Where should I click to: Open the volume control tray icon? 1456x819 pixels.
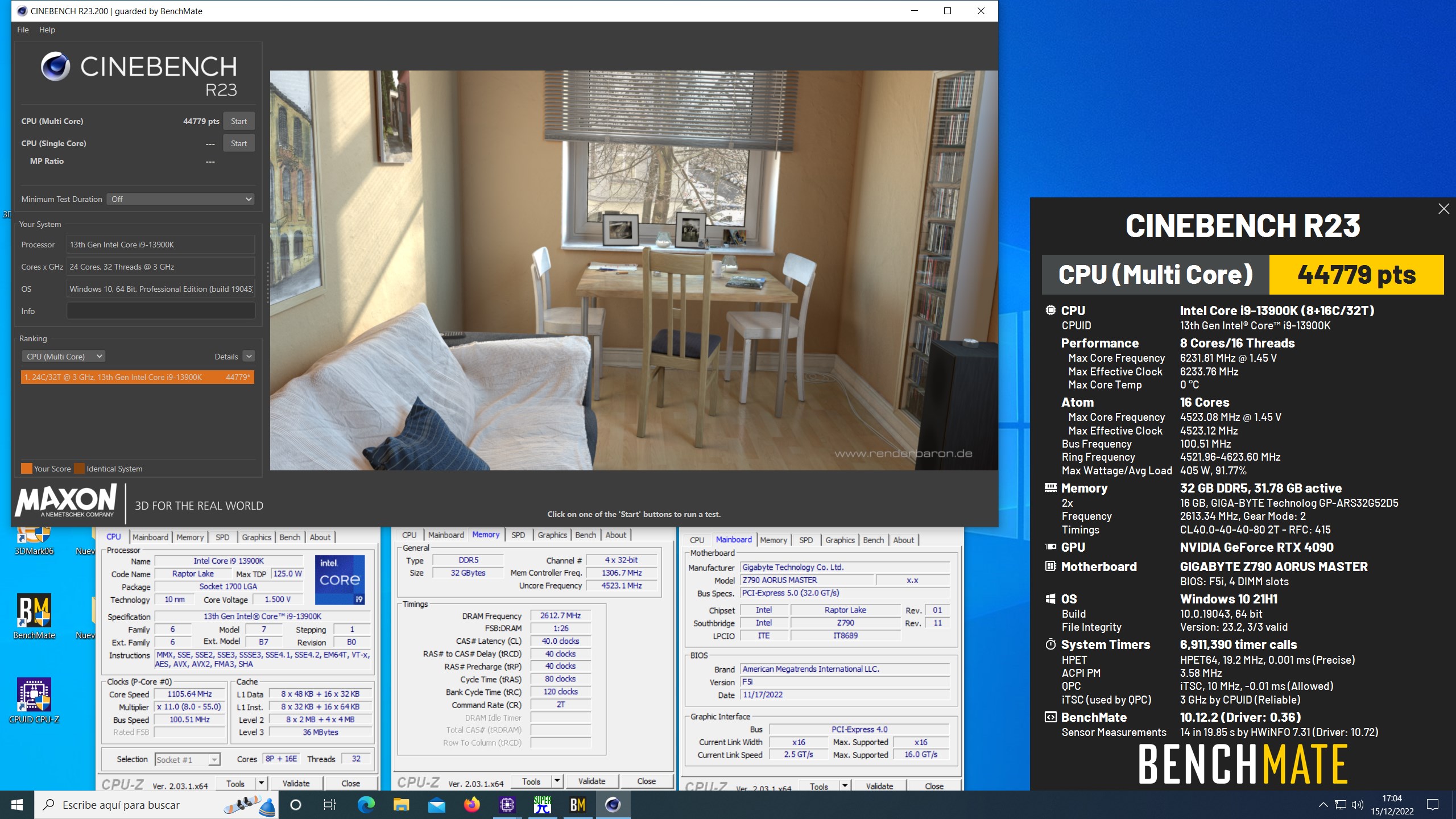pos(1358,805)
